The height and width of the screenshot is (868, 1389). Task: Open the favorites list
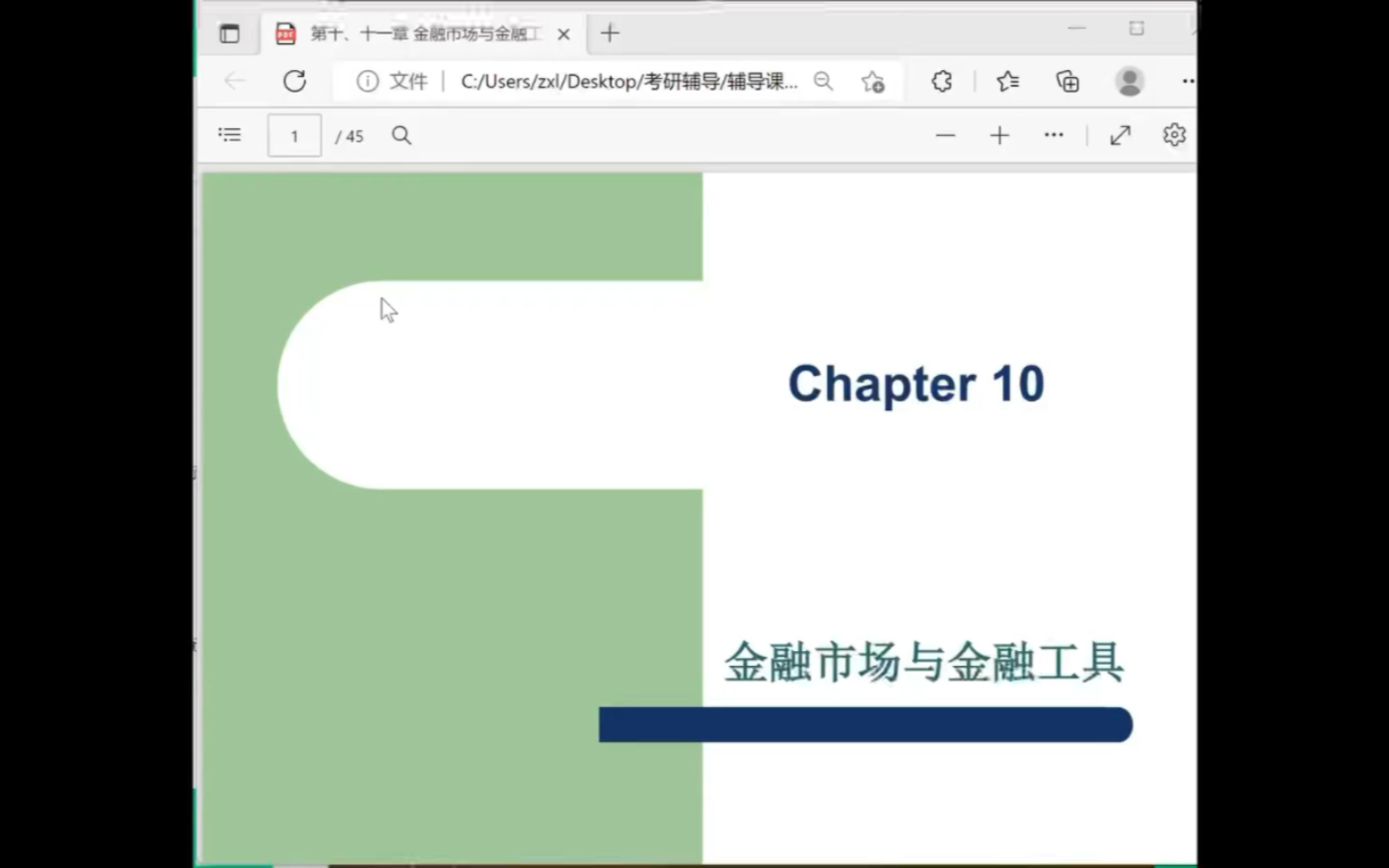[x=1007, y=81]
